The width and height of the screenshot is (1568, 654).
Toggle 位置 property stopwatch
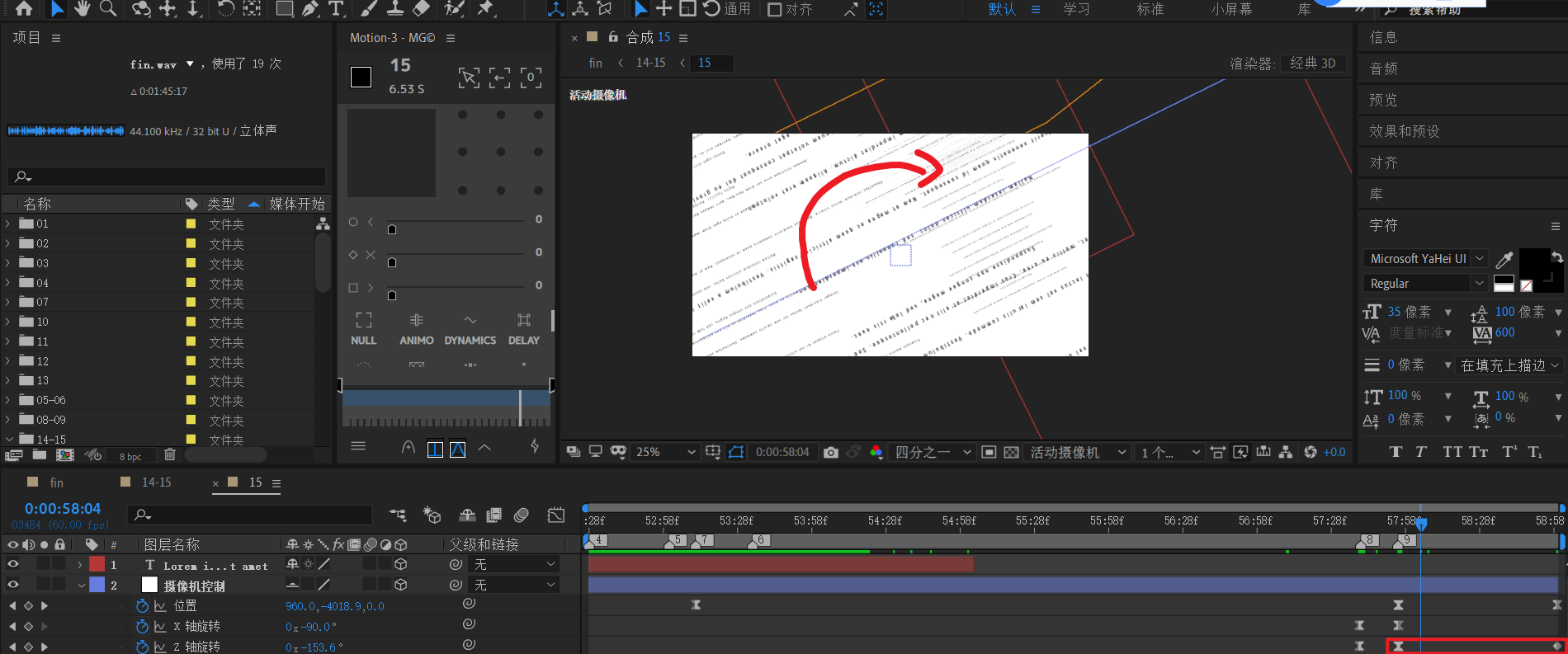coord(142,605)
